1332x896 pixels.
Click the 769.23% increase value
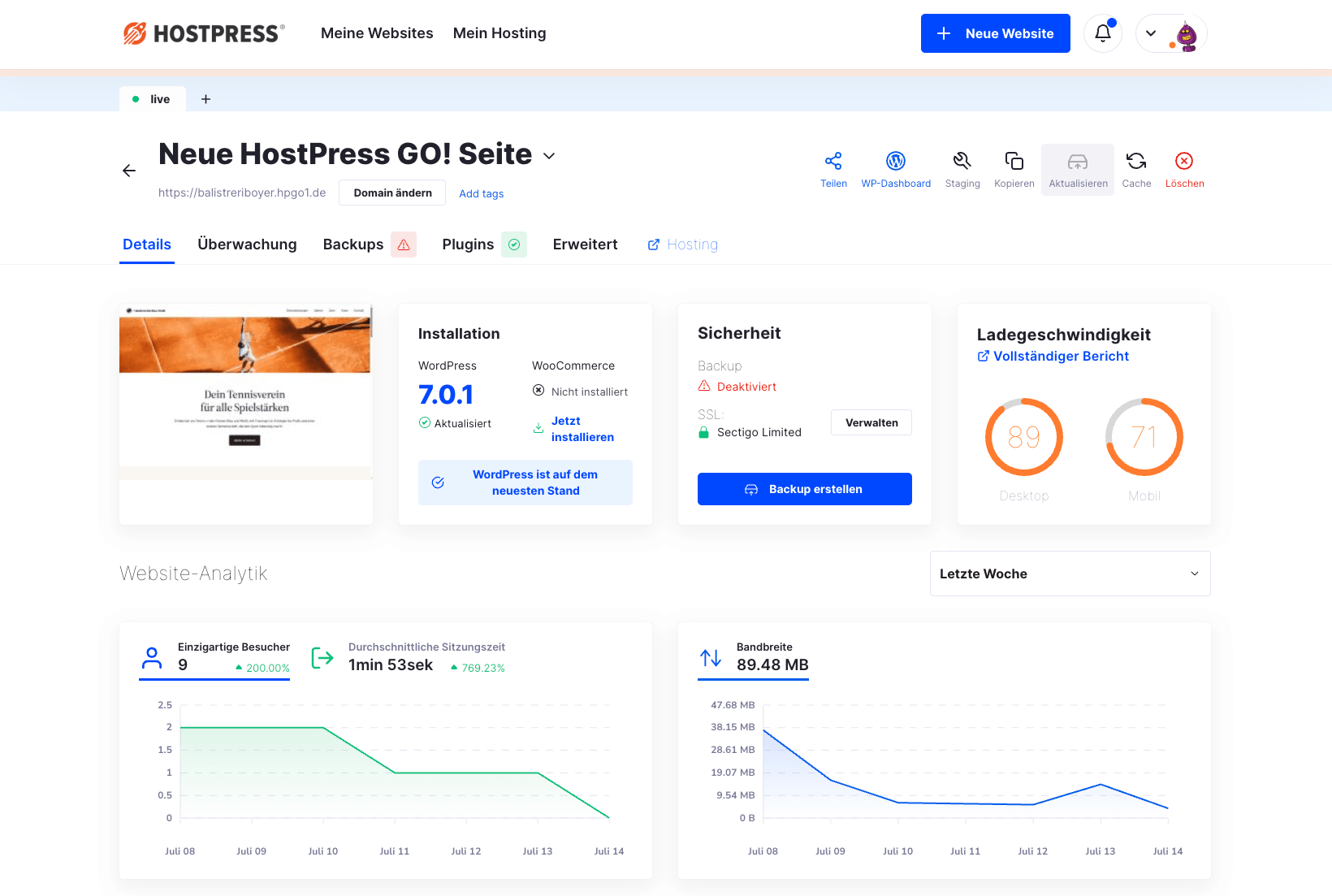(x=483, y=668)
